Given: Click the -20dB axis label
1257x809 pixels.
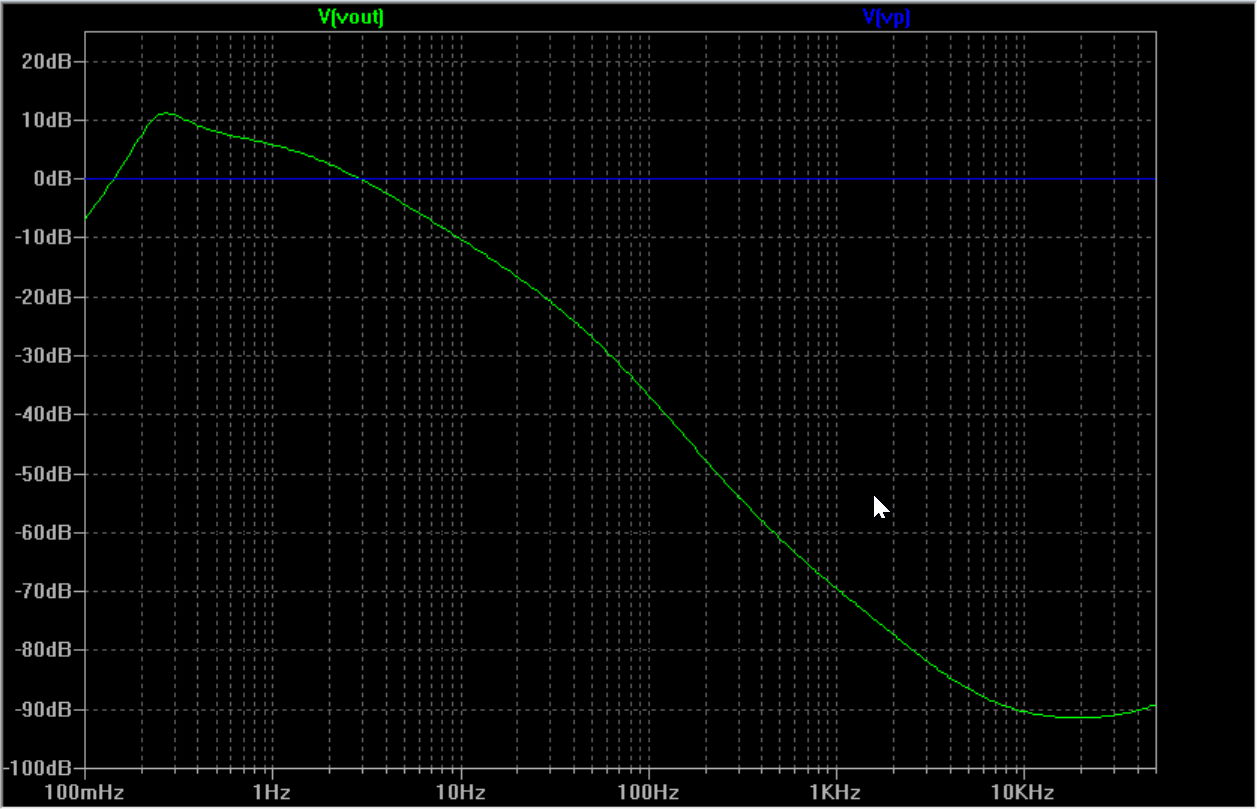Looking at the screenshot, I should click(41, 297).
